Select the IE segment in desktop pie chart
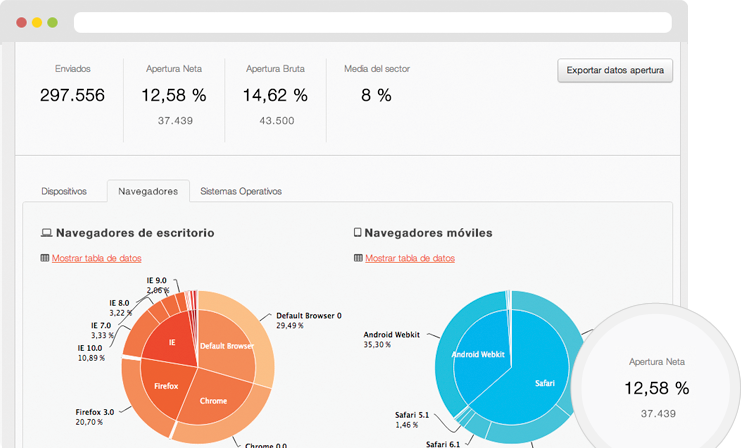Image resolution: width=750 pixels, height=448 pixels. point(172,343)
